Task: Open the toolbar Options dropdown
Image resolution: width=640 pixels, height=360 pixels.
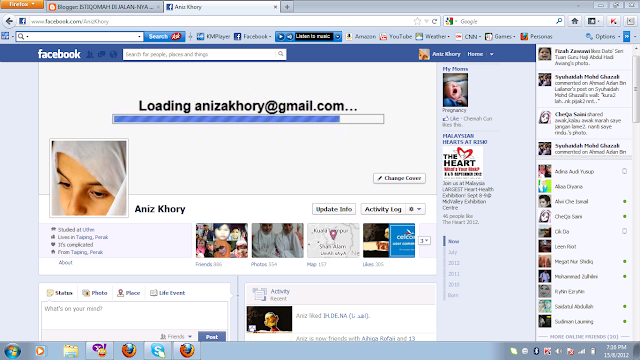Action: [x=603, y=36]
